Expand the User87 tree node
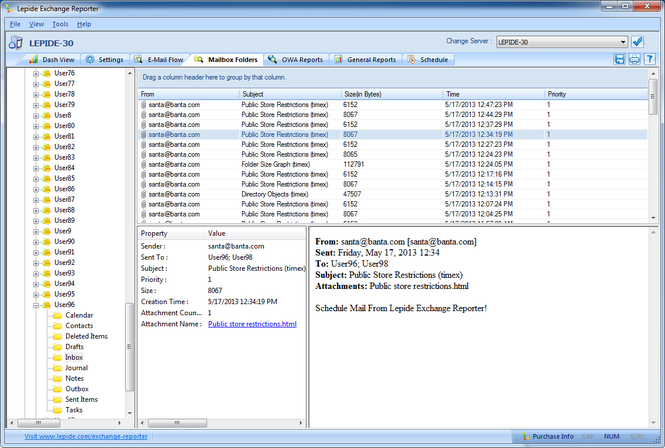The height and width of the screenshot is (448, 665). 36,200
